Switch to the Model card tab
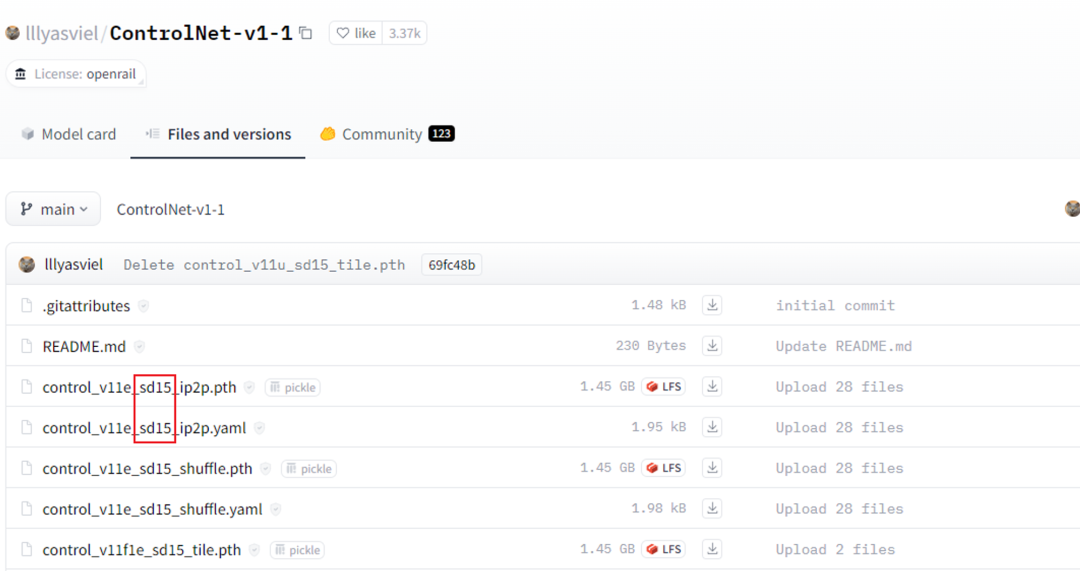The height and width of the screenshot is (571, 1080). coord(69,134)
